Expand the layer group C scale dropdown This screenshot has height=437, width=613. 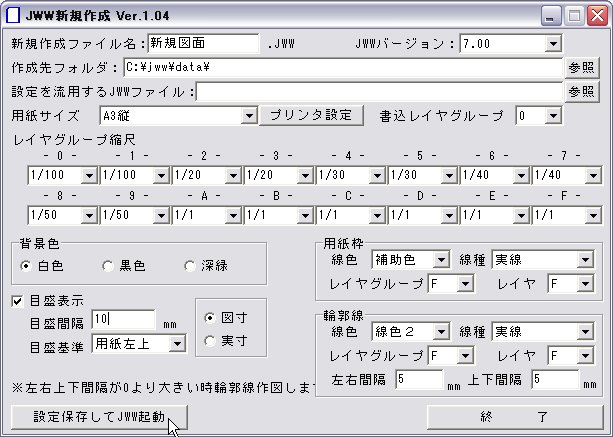pyautogui.click(x=377, y=215)
